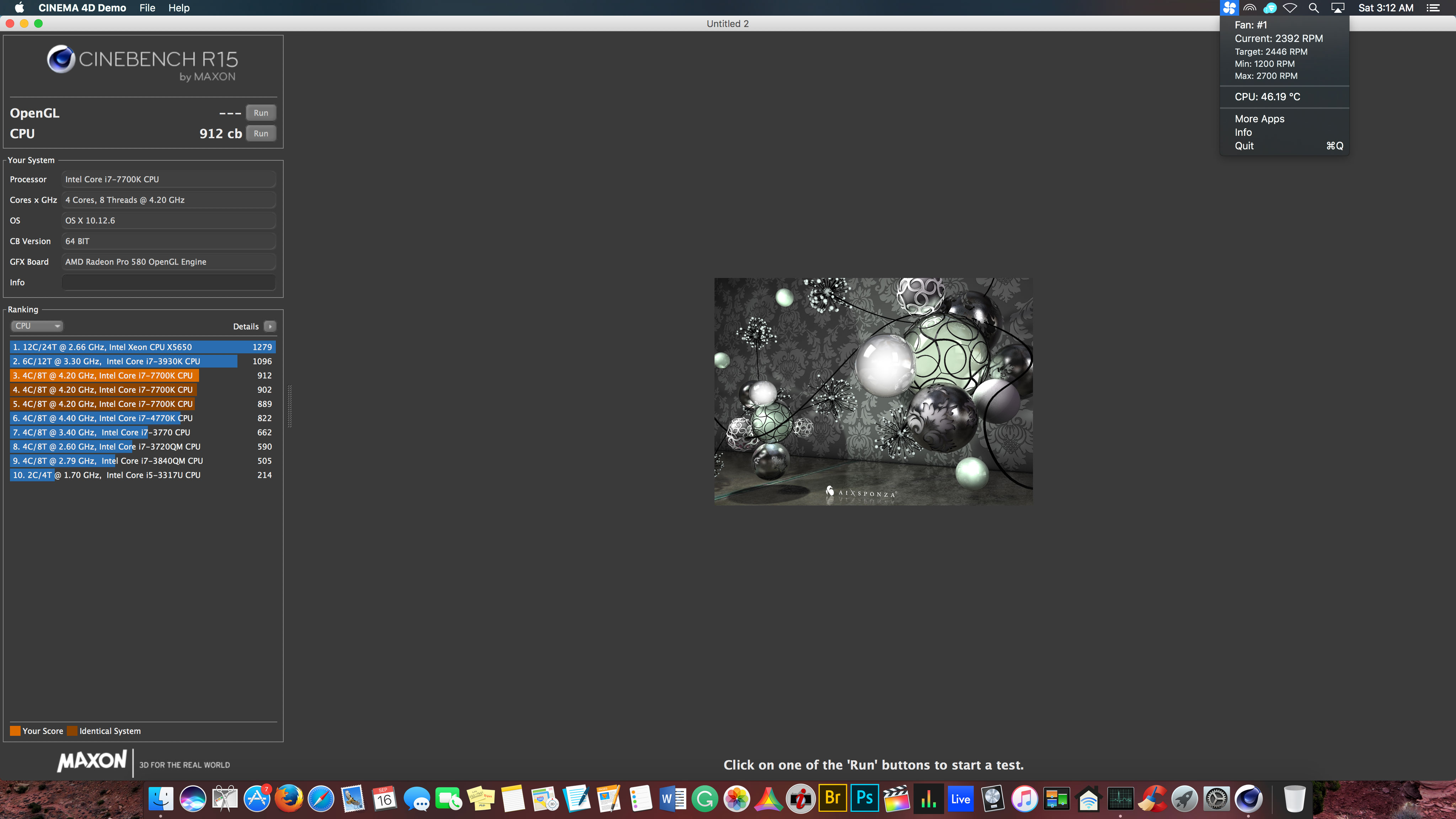The width and height of the screenshot is (1456, 819).
Task: Select your score row 912
Action: click(x=143, y=375)
